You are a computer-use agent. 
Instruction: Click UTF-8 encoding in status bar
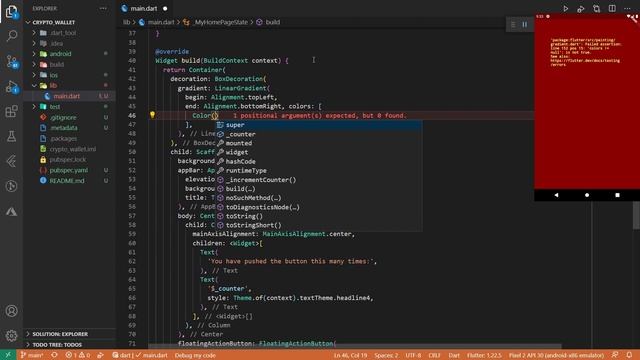coord(413,355)
